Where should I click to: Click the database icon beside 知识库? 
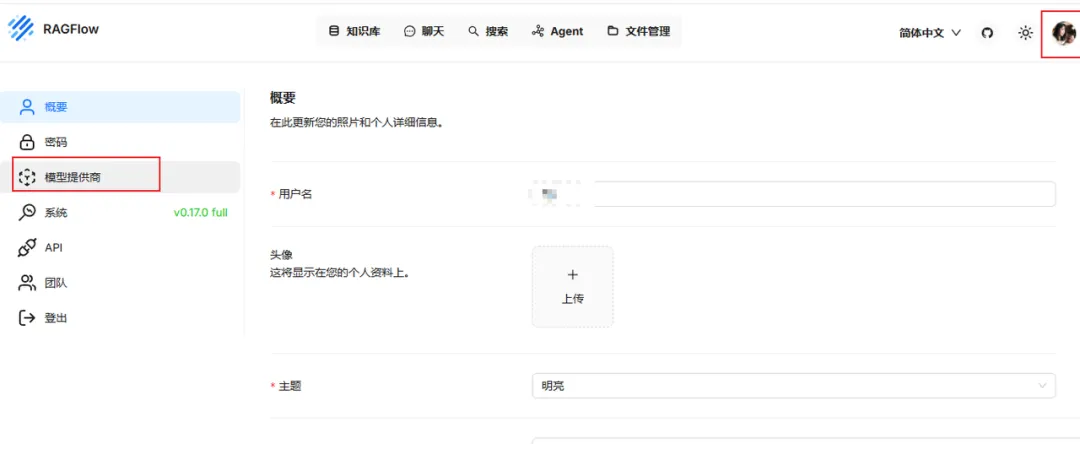point(334,31)
